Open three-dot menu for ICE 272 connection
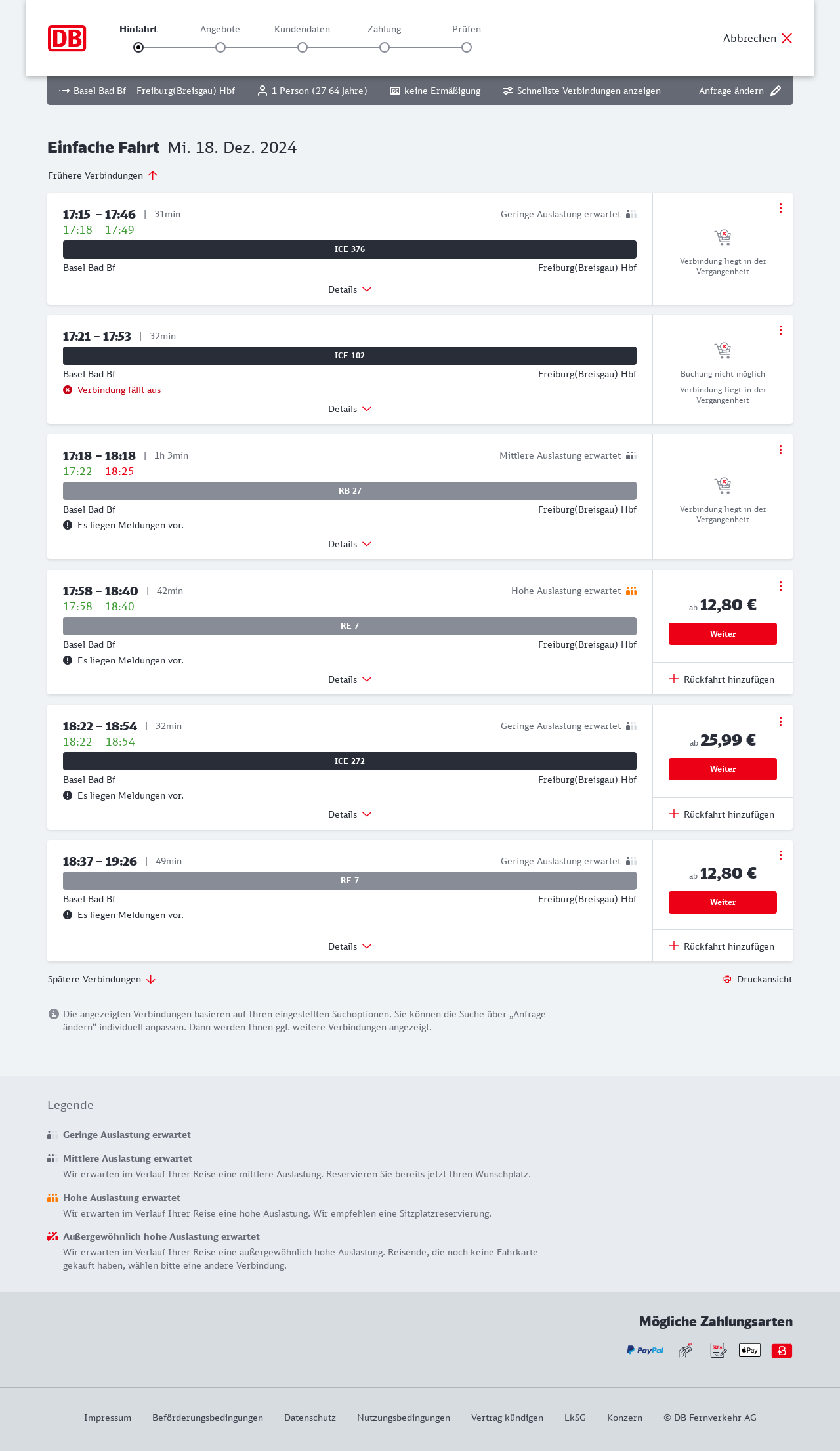Screen dimensions: 840x1451 (x=780, y=721)
